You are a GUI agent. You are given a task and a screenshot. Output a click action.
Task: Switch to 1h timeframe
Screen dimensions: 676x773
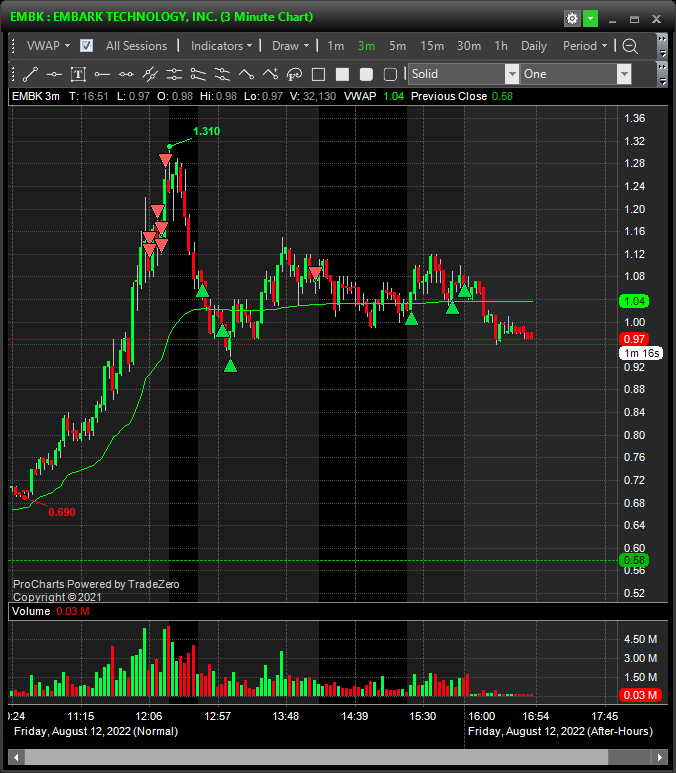(x=501, y=46)
